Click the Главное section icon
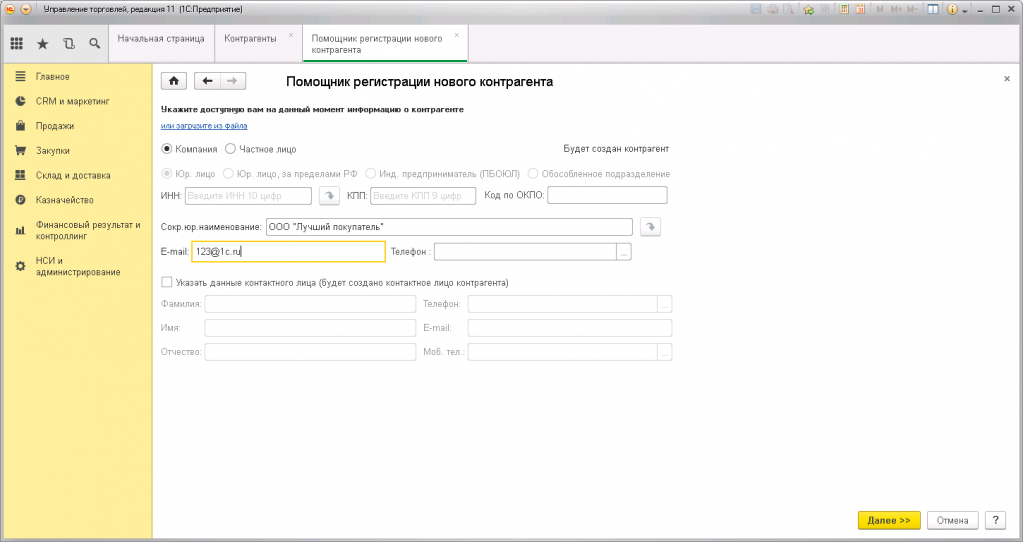The width and height of the screenshot is (1023, 542). click(x=20, y=76)
